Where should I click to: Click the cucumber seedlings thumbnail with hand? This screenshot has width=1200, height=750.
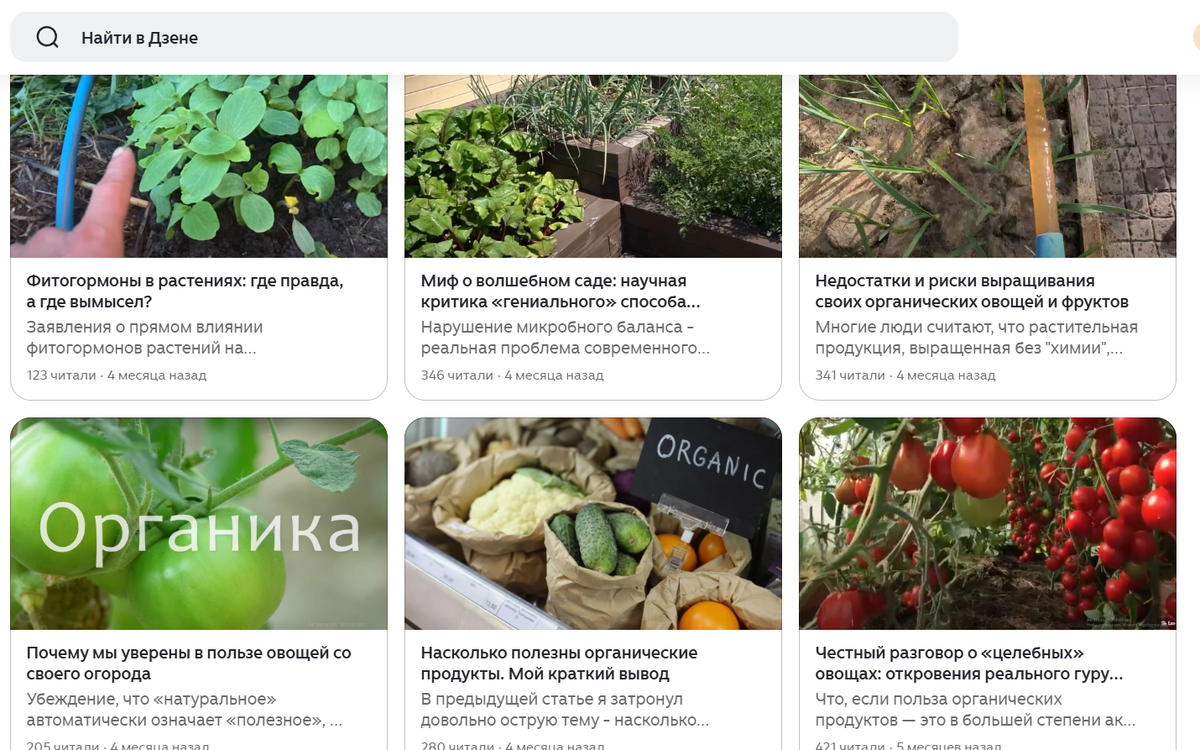198,166
